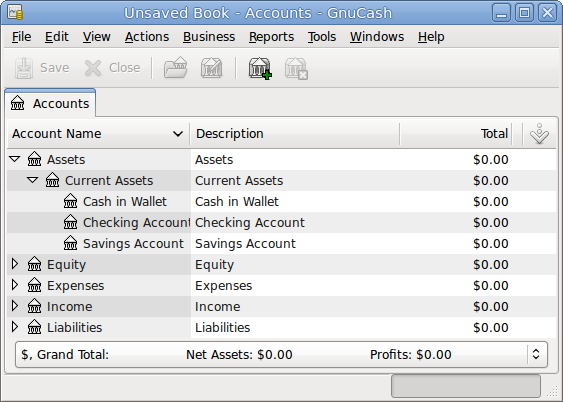The height and width of the screenshot is (402, 563).
Task: Expand the Income account
Action: 15,306
